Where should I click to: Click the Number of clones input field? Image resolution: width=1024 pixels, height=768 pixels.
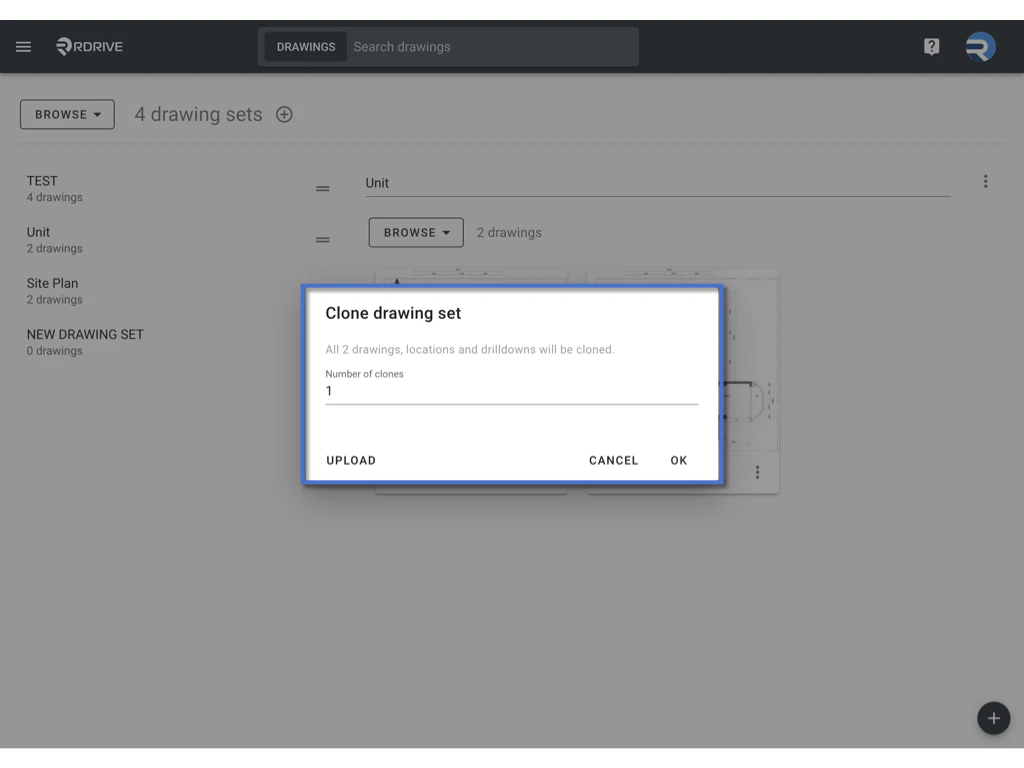pyautogui.click(x=511, y=391)
